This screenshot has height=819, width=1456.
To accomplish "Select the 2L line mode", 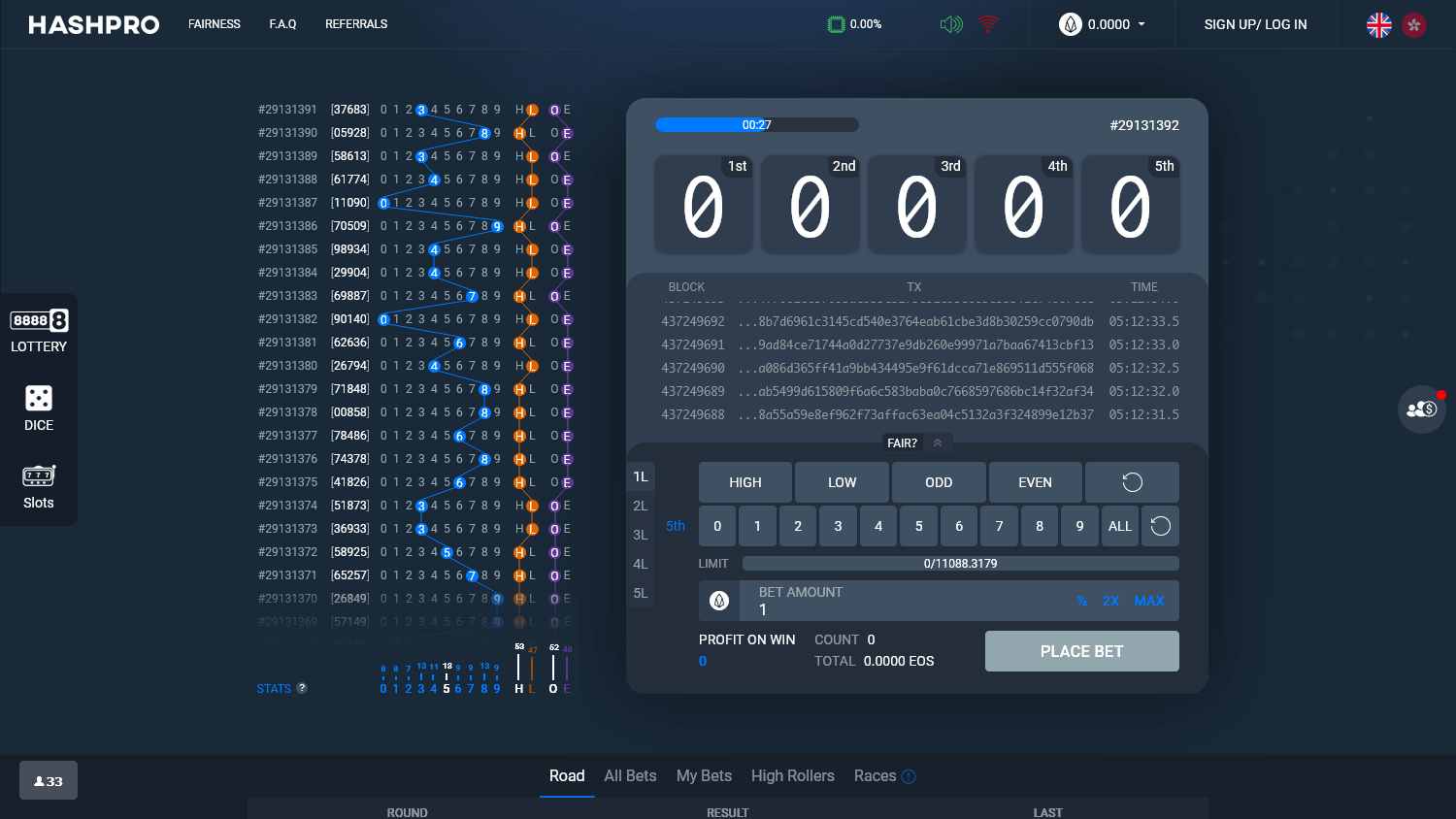I will [641, 506].
